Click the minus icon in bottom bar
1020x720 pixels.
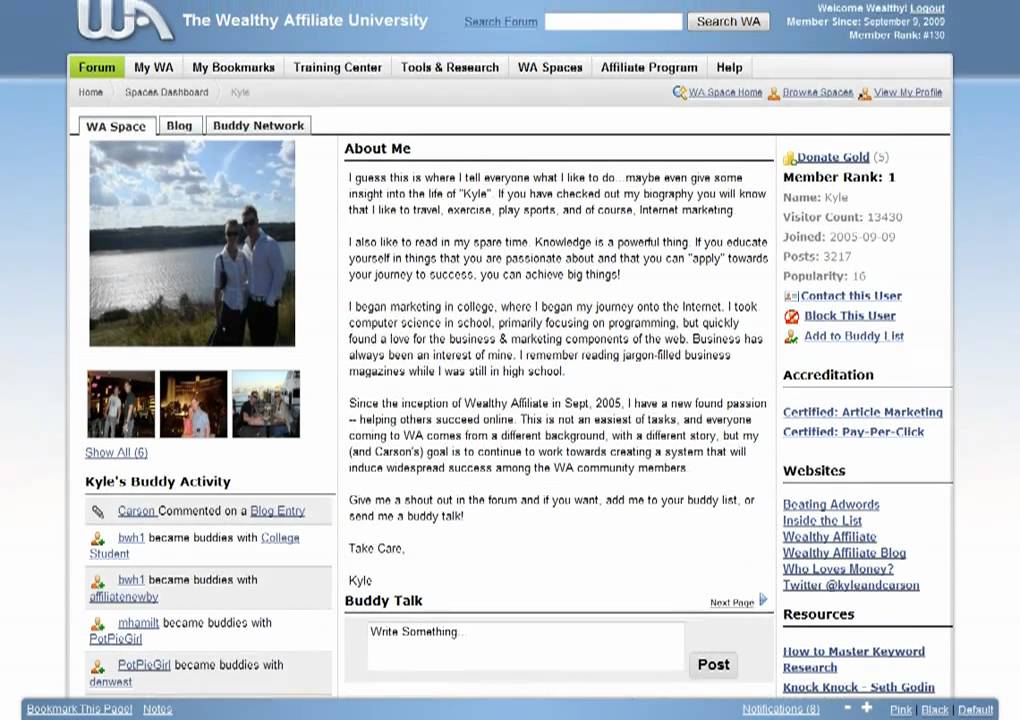[x=848, y=707]
